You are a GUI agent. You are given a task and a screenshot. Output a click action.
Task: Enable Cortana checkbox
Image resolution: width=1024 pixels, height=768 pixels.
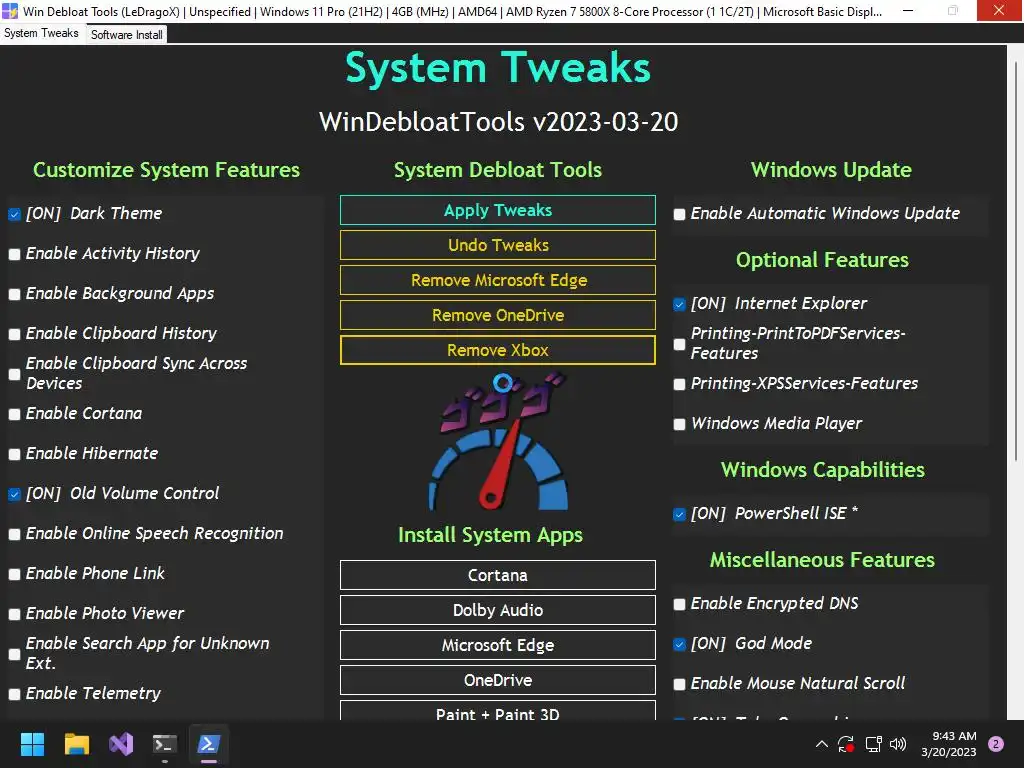[14, 414]
